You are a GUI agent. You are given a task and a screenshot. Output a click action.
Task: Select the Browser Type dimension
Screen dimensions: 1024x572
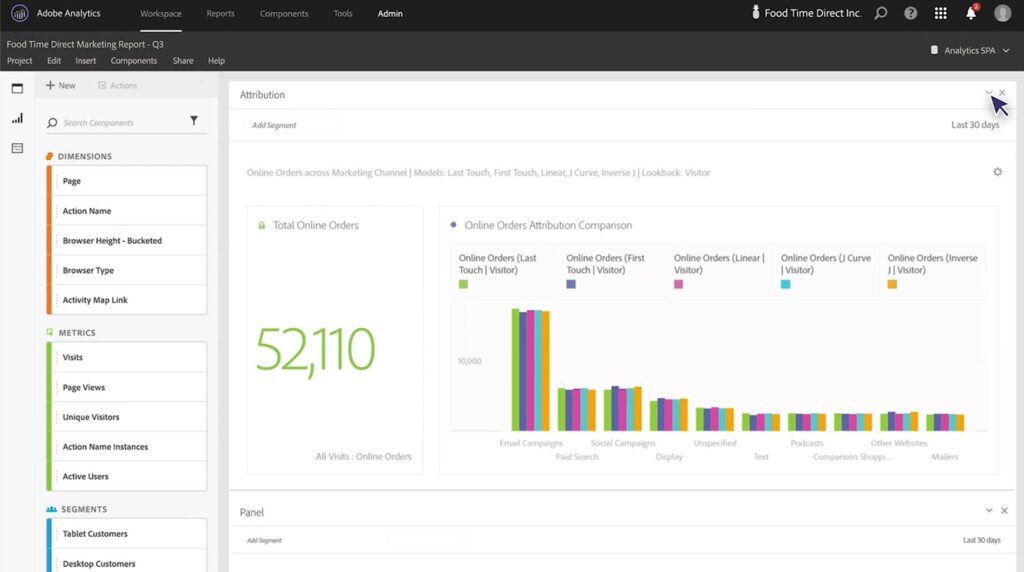pos(127,270)
